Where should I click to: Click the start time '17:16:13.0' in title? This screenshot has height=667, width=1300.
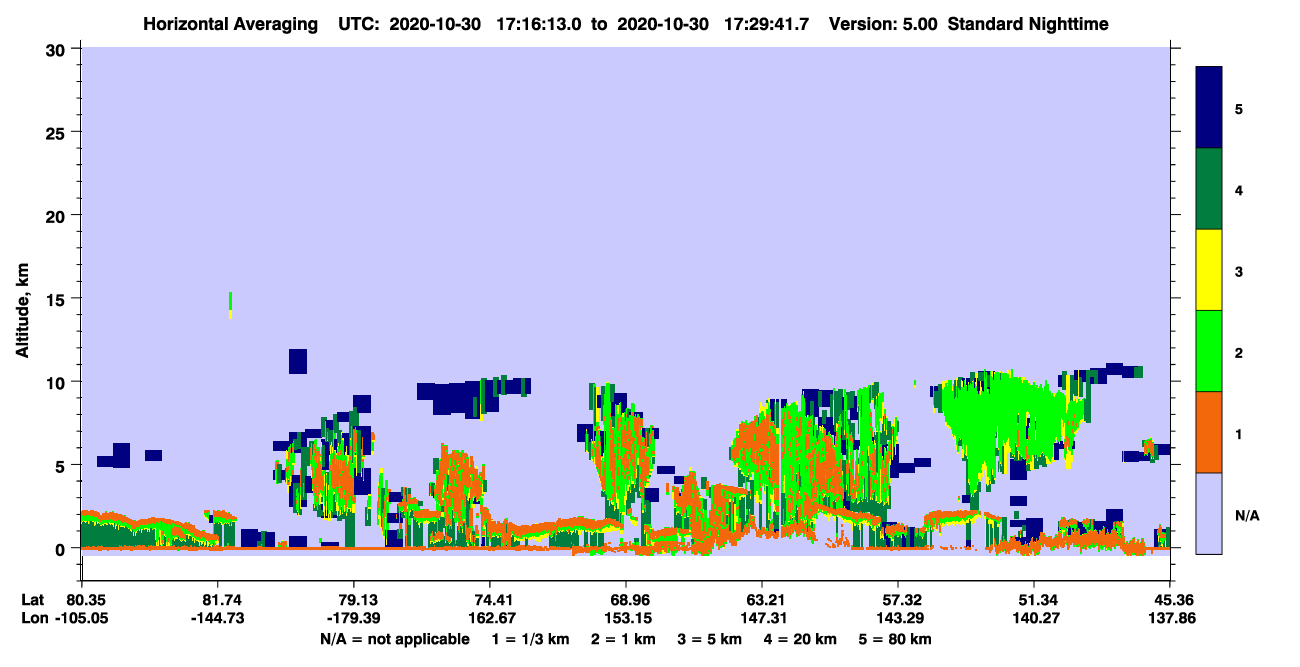coord(541,23)
